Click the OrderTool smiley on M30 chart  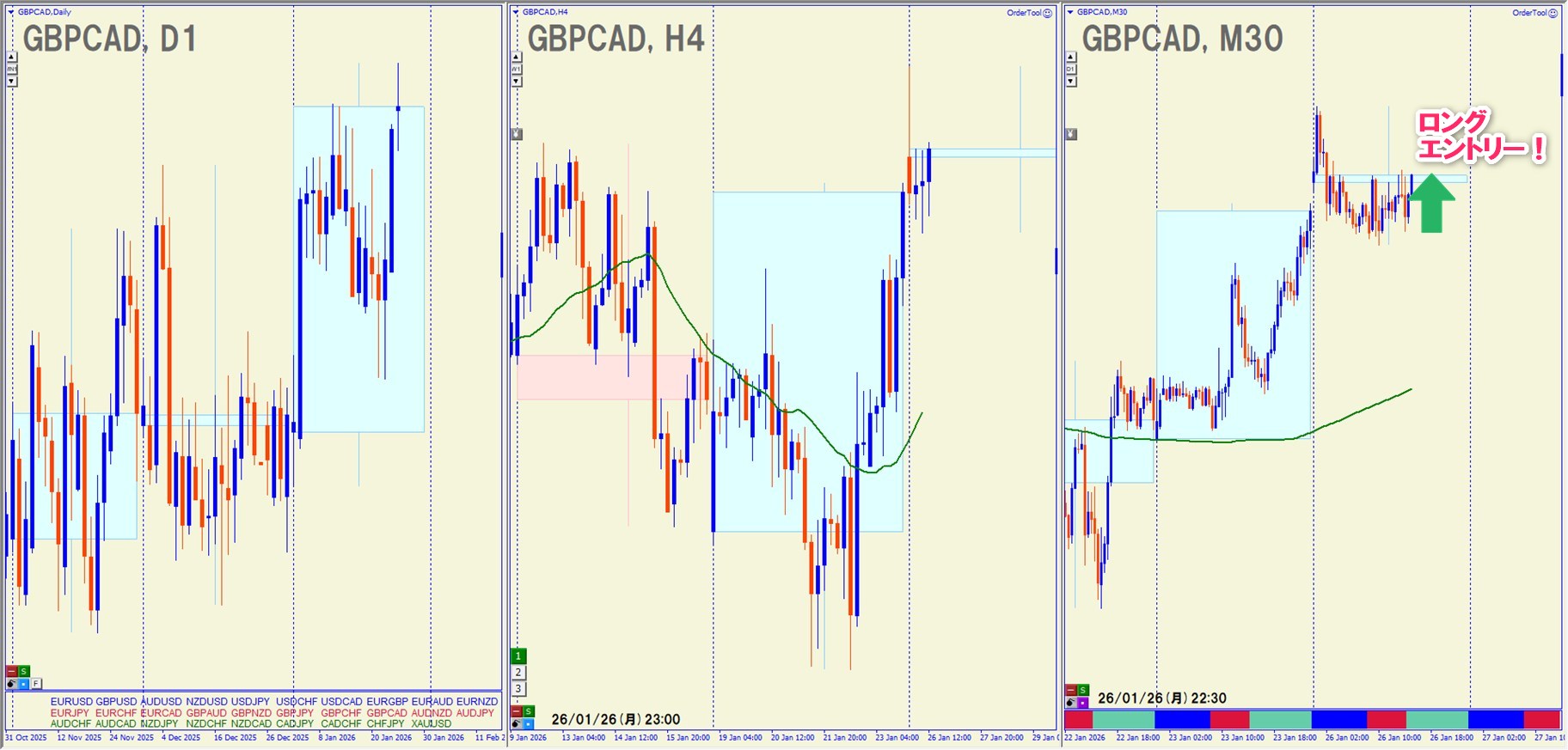coord(1553,13)
